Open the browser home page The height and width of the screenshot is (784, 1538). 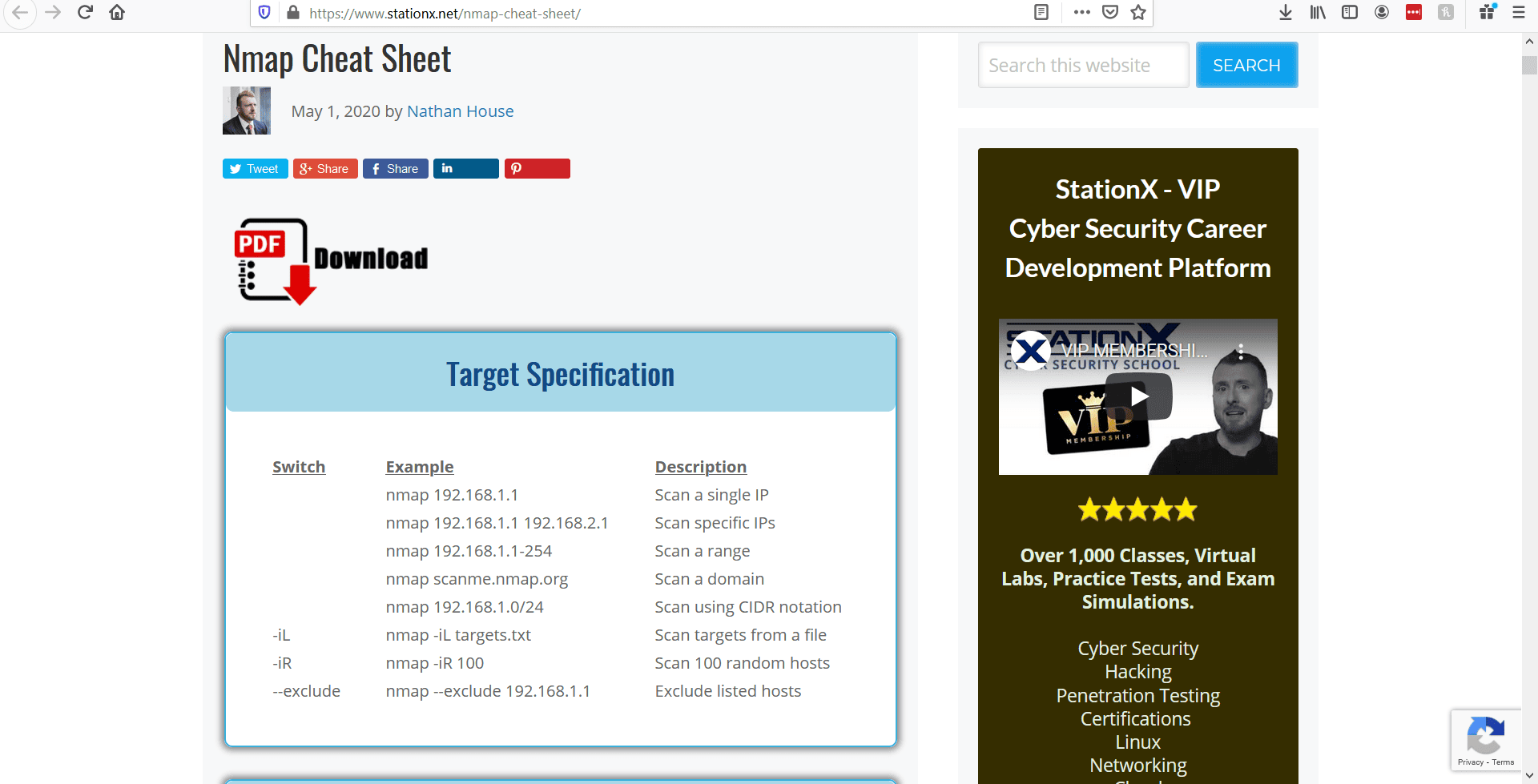pos(117,13)
